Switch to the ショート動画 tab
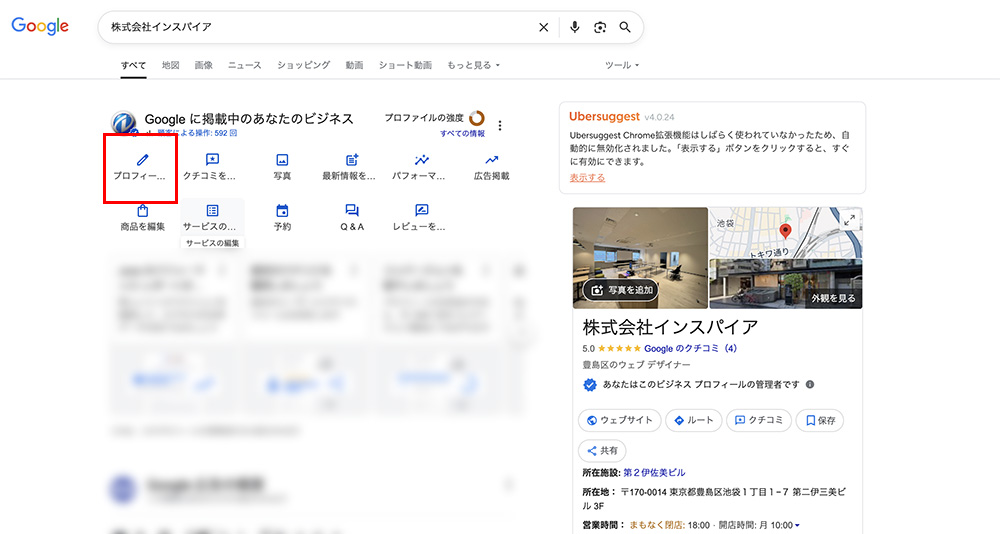 405,65
